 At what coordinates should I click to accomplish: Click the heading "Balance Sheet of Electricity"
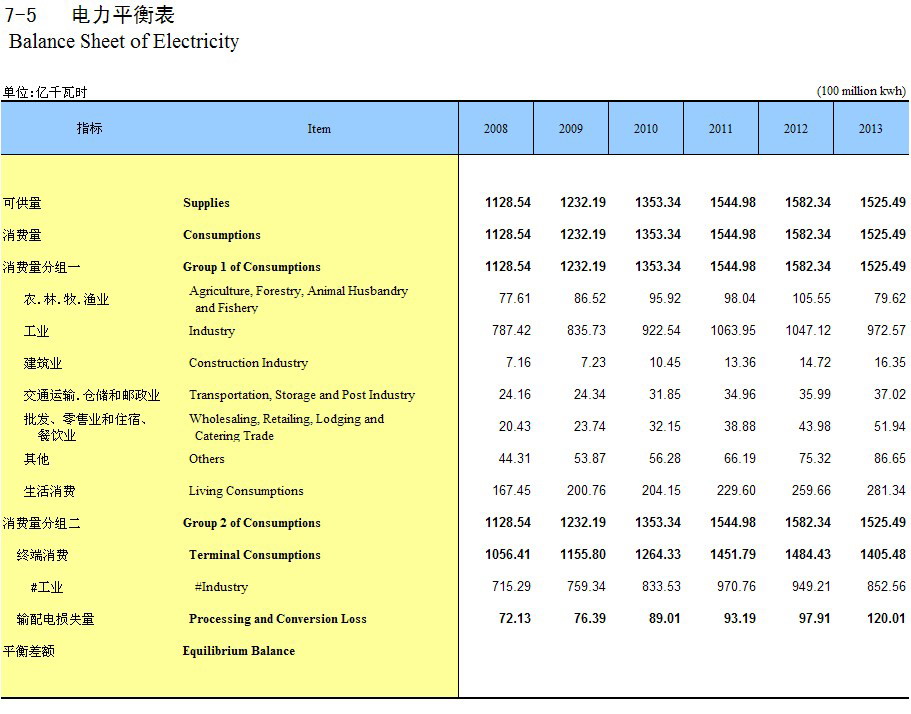tap(124, 42)
